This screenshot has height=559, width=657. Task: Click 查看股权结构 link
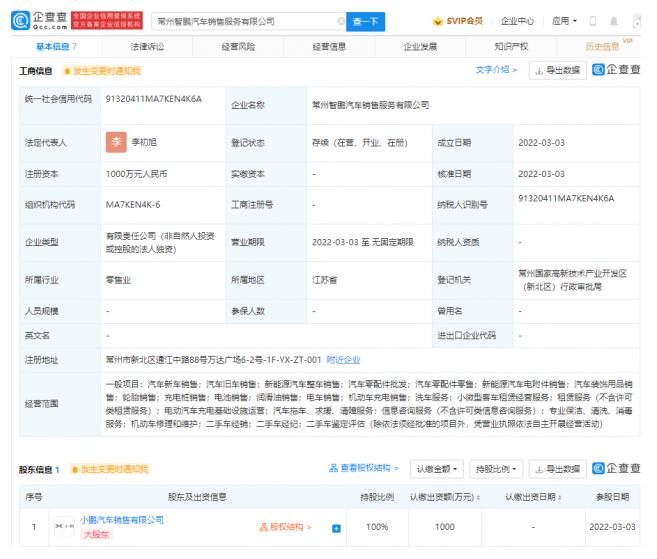pyautogui.click(x=364, y=468)
